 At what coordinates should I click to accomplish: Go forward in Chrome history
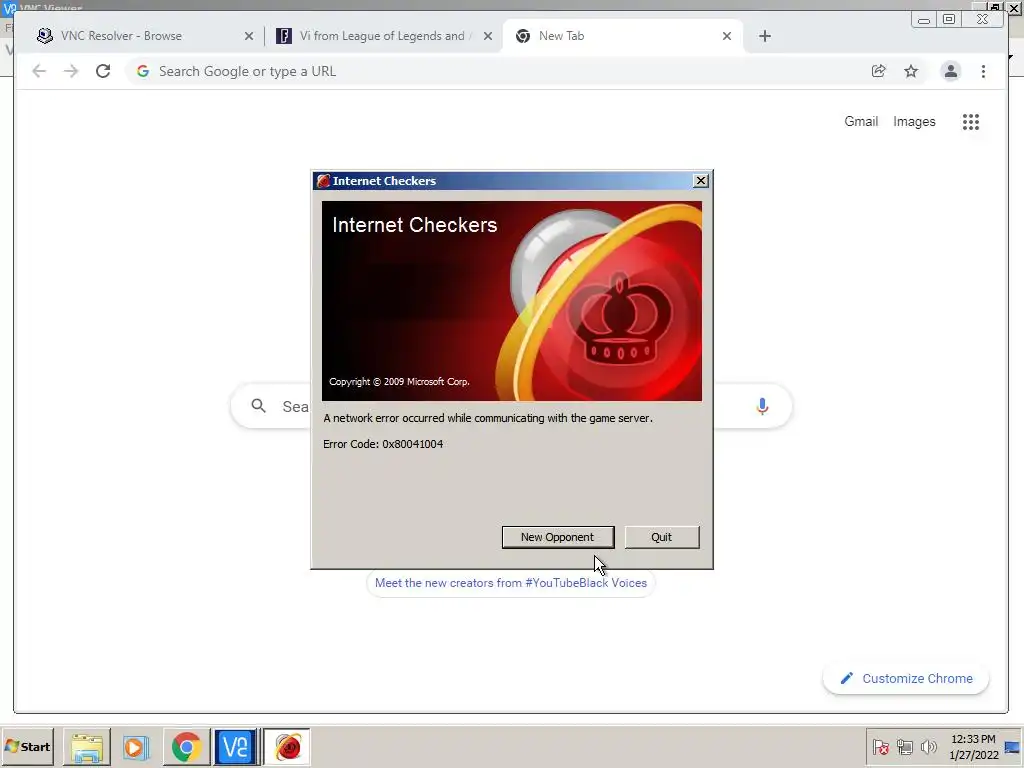pos(71,71)
